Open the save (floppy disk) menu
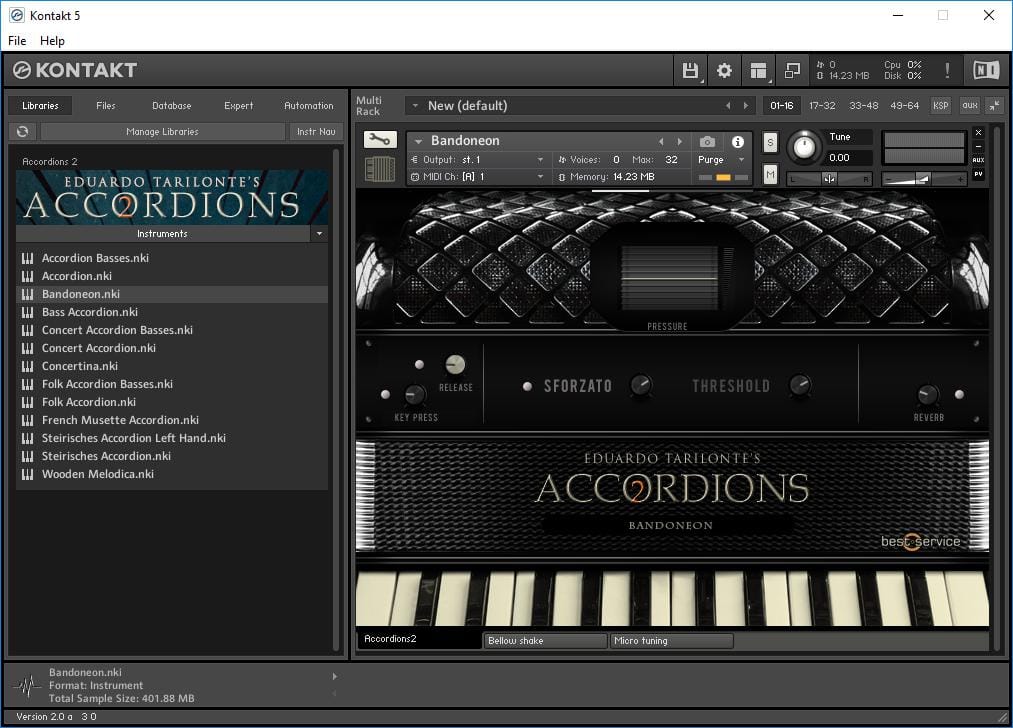 [x=690, y=70]
